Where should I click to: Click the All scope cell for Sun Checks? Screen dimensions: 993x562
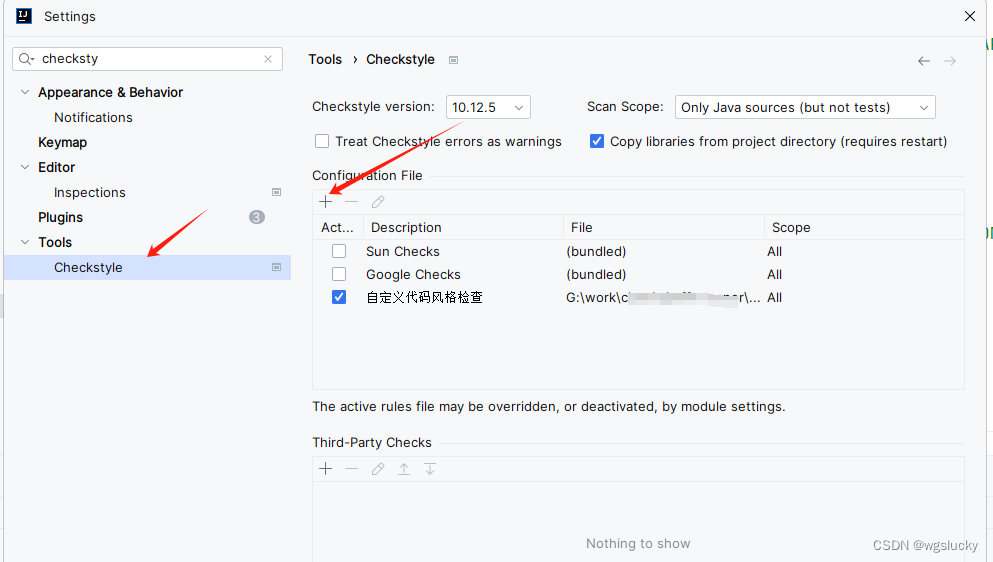pos(775,252)
